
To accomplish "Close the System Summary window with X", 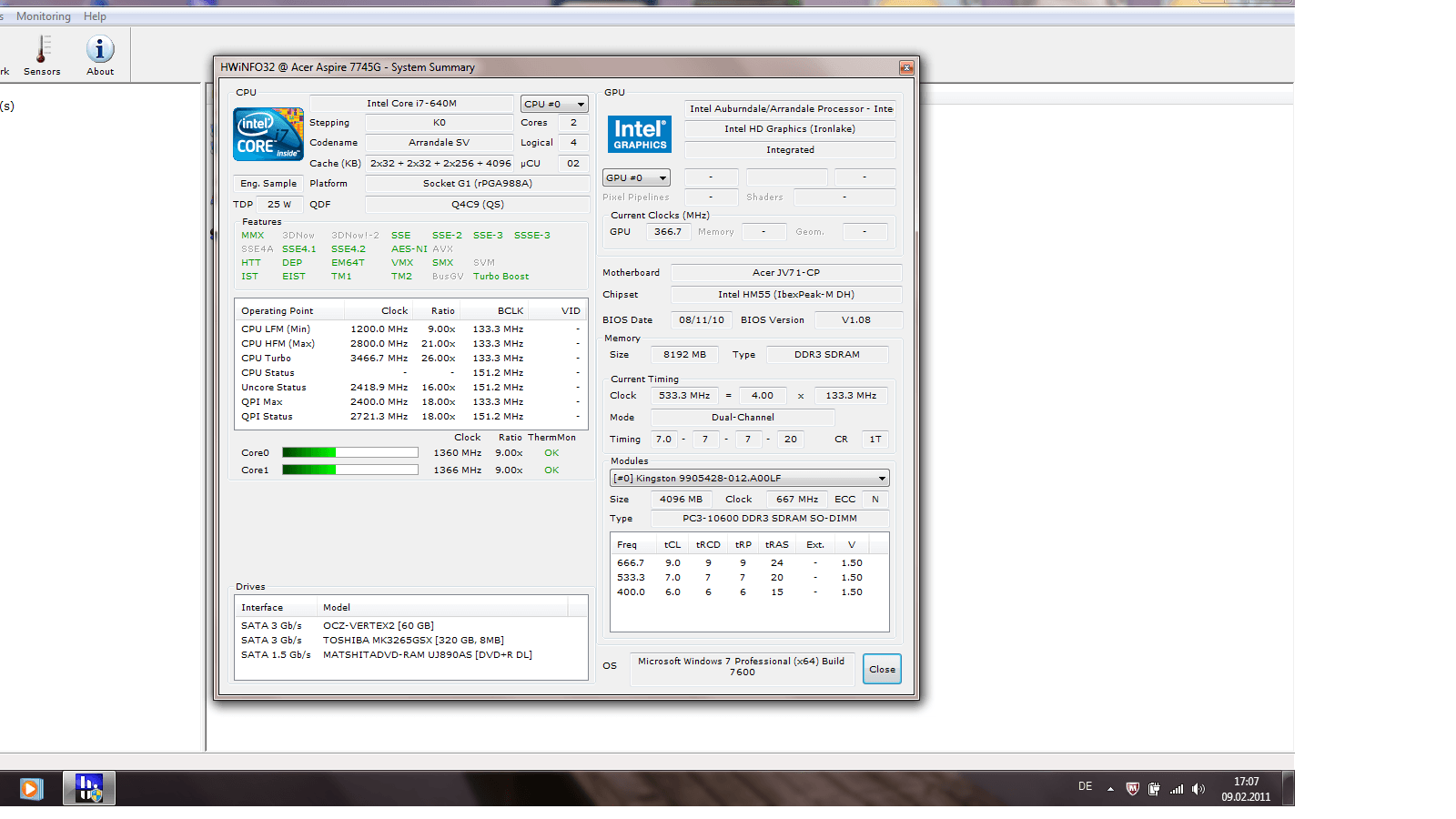I will (x=906, y=67).
